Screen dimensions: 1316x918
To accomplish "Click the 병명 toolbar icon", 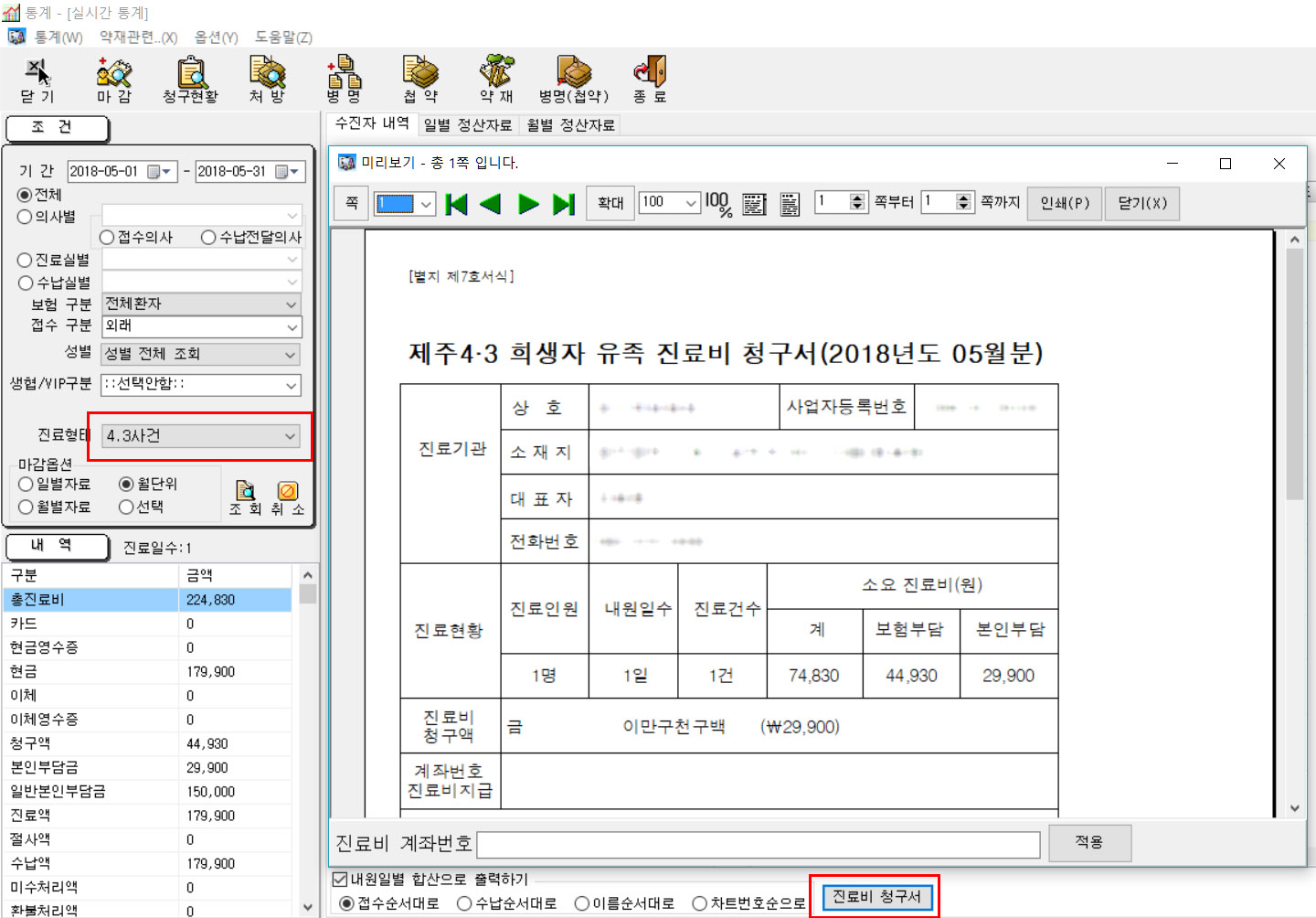I will point(344,79).
